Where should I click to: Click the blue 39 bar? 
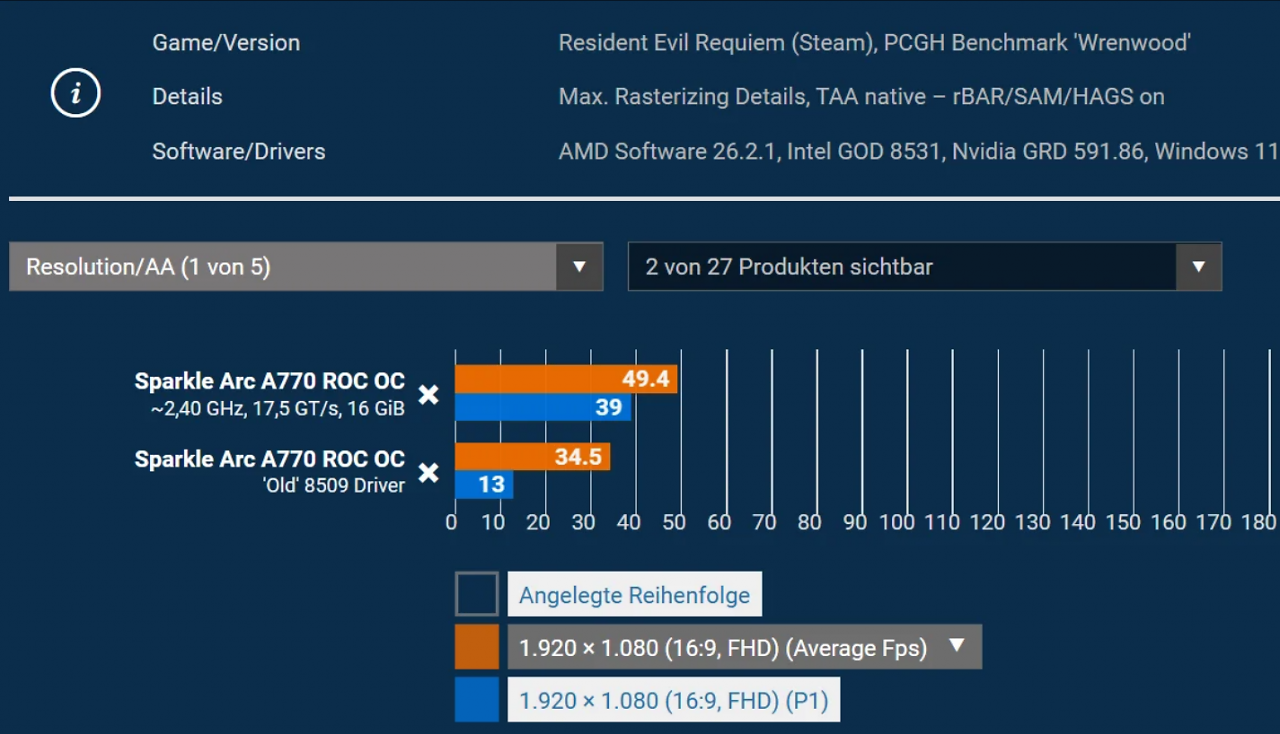543,407
